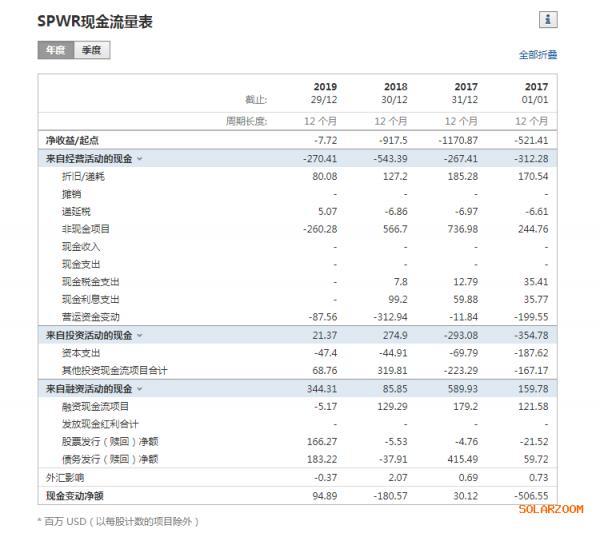Click the financing cash value 344.31
Viewport: 600px width, 537px height.
click(322, 389)
